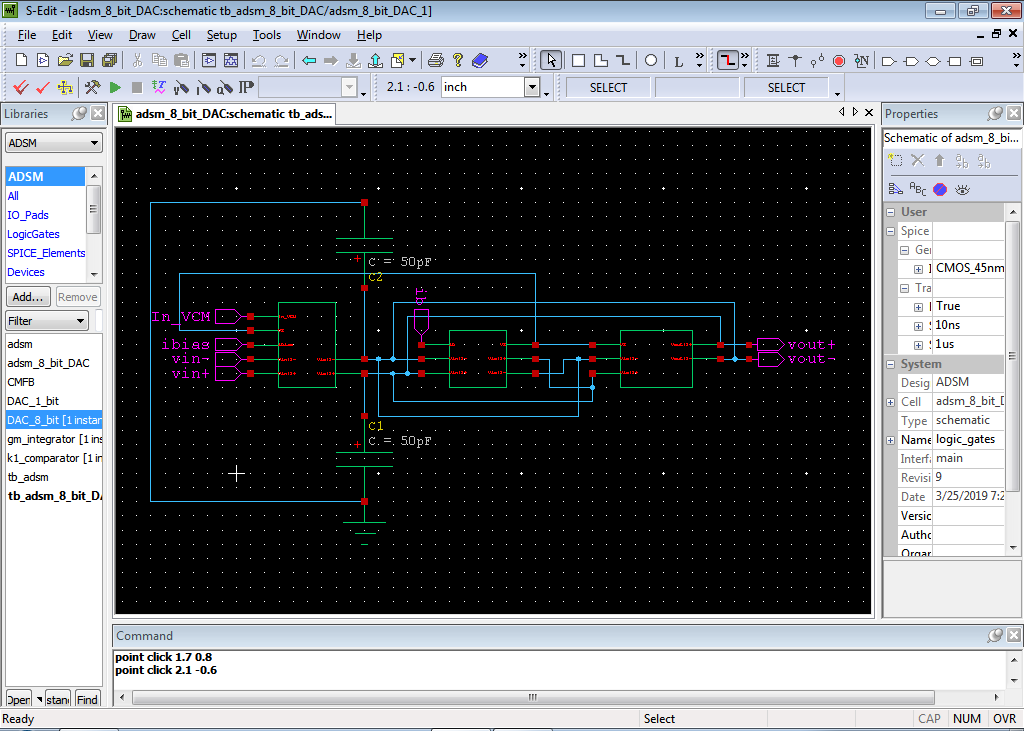Toggle the eye icon in Properties panel
This screenshot has width=1024, height=731.
962,189
